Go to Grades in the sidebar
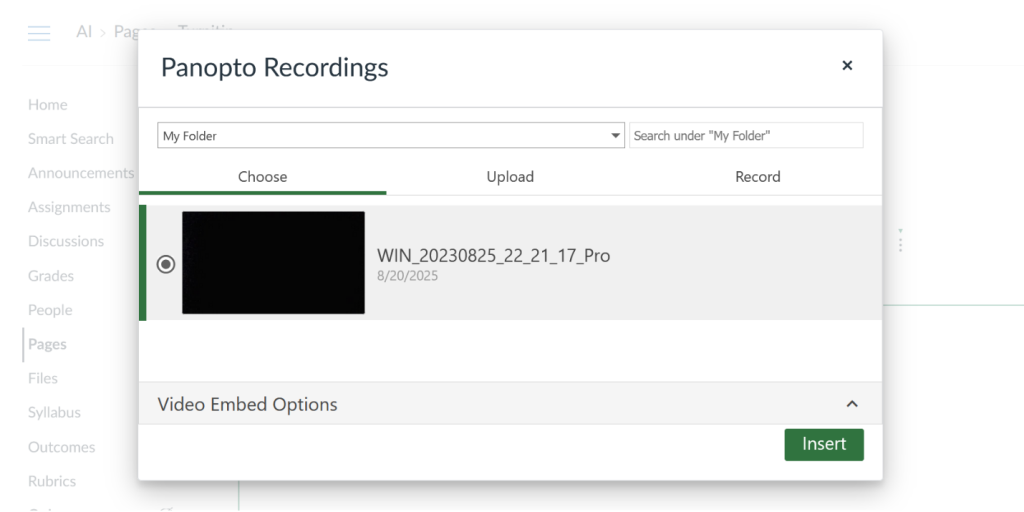The height and width of the screenshot is (512, 1024). 51,276
